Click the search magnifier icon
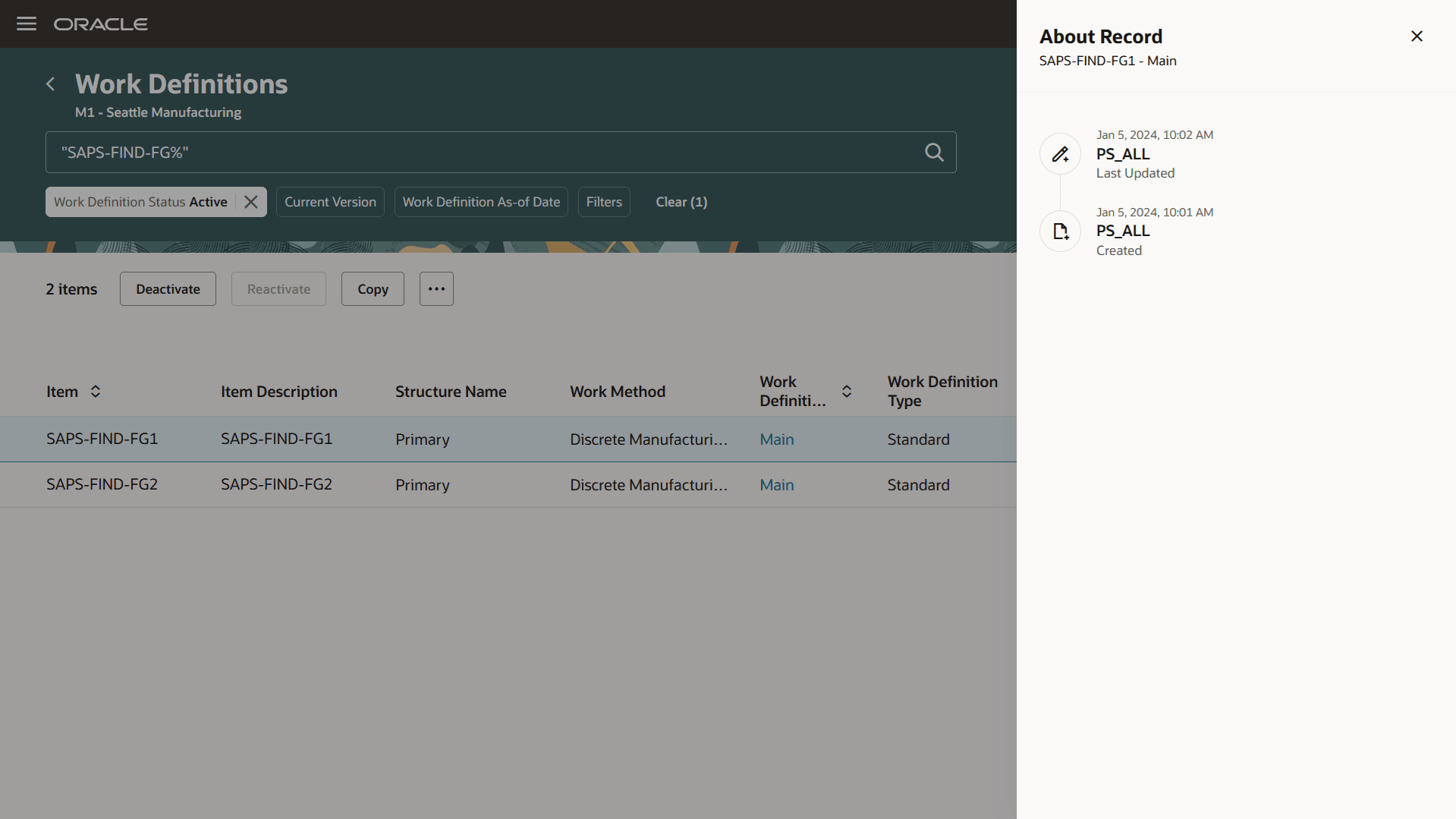Image resolution: width=1456 pixels, height=819 pixels. point(934,153)
